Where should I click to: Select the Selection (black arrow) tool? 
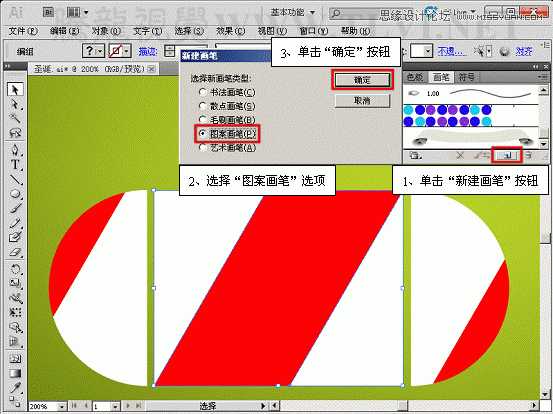(x=15, y=89)
